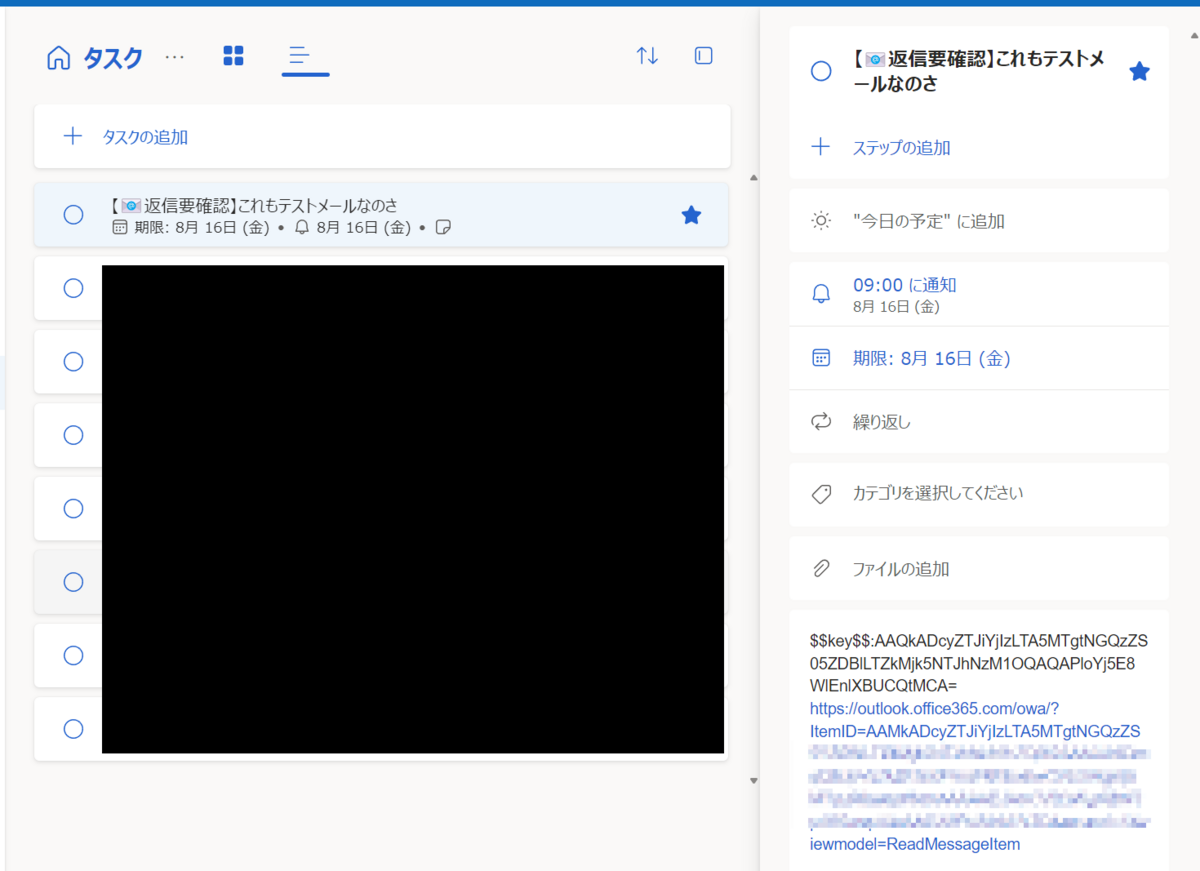Mark the 返信要確認 list task complete

tap(73, 215)
